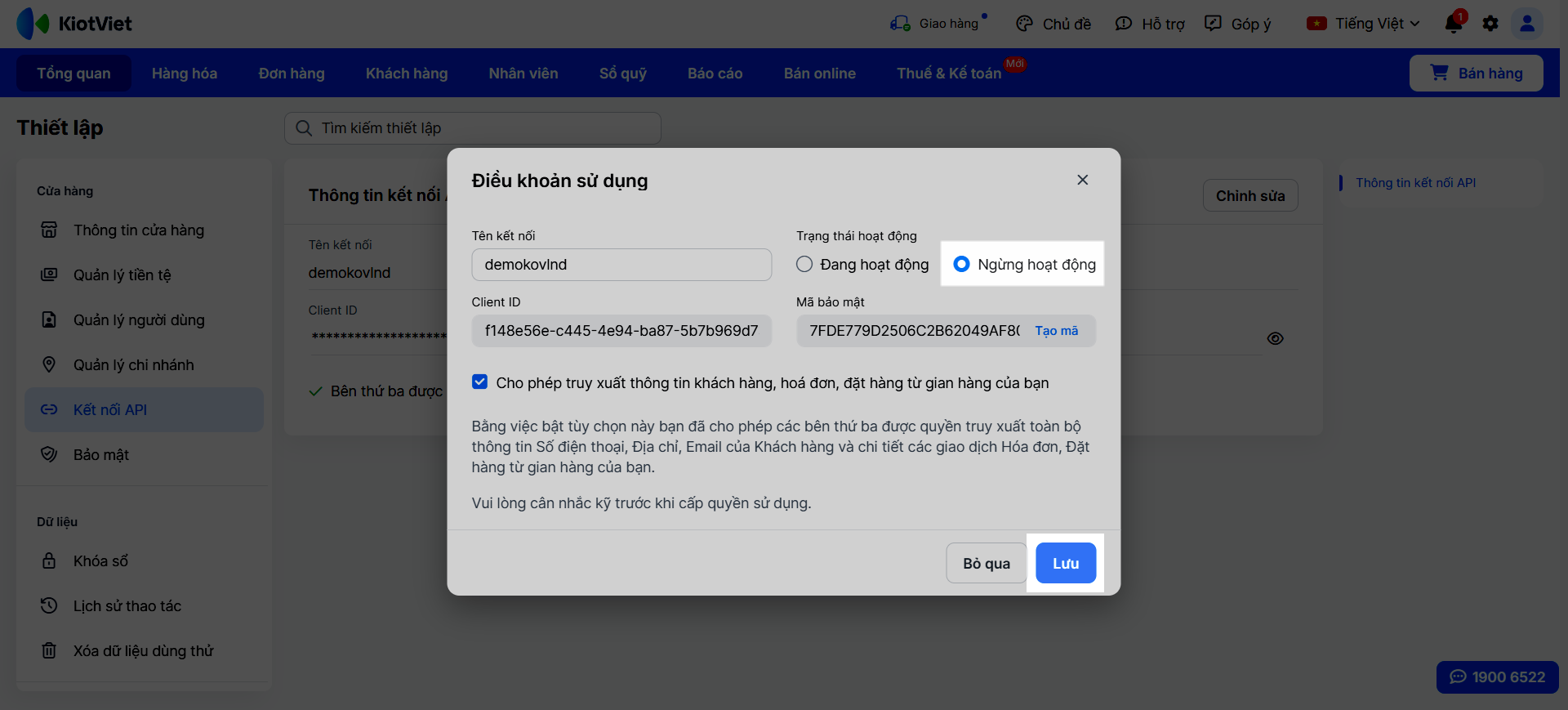Select the Ngừng hoạt động radio button
The width and height of the screenshot is (1568, 710).
(962, 264)
